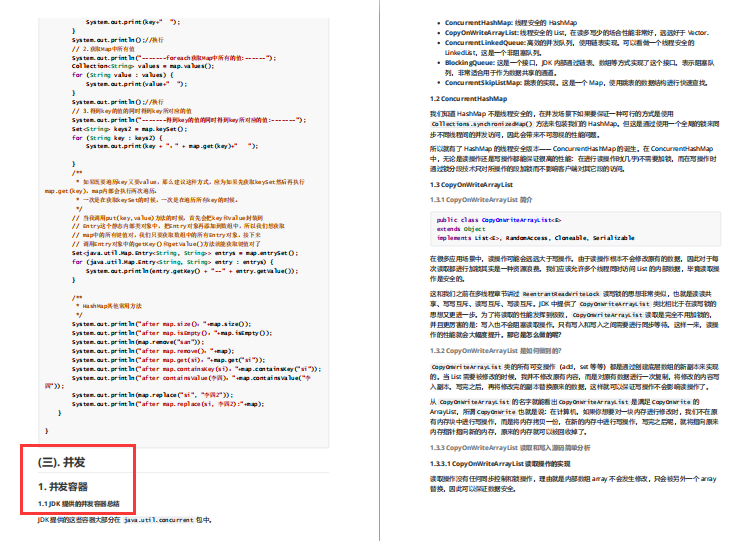Click the bullet term "ConcurrentLinkedQueue:"
Image resolution: width=744 pixels, height=541 pixels.
485,43
